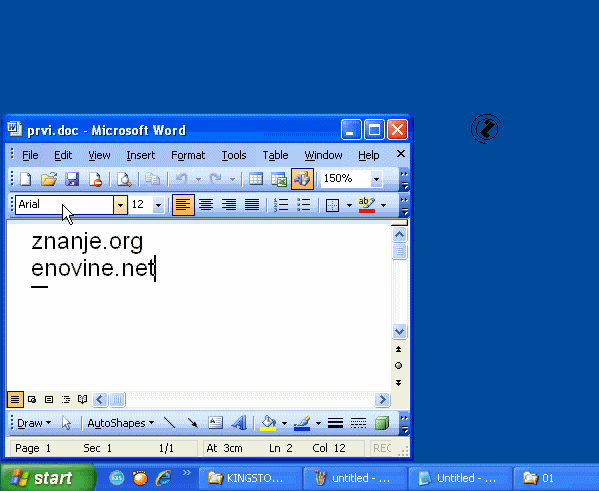Apply the red highlight color

(367, 205)
